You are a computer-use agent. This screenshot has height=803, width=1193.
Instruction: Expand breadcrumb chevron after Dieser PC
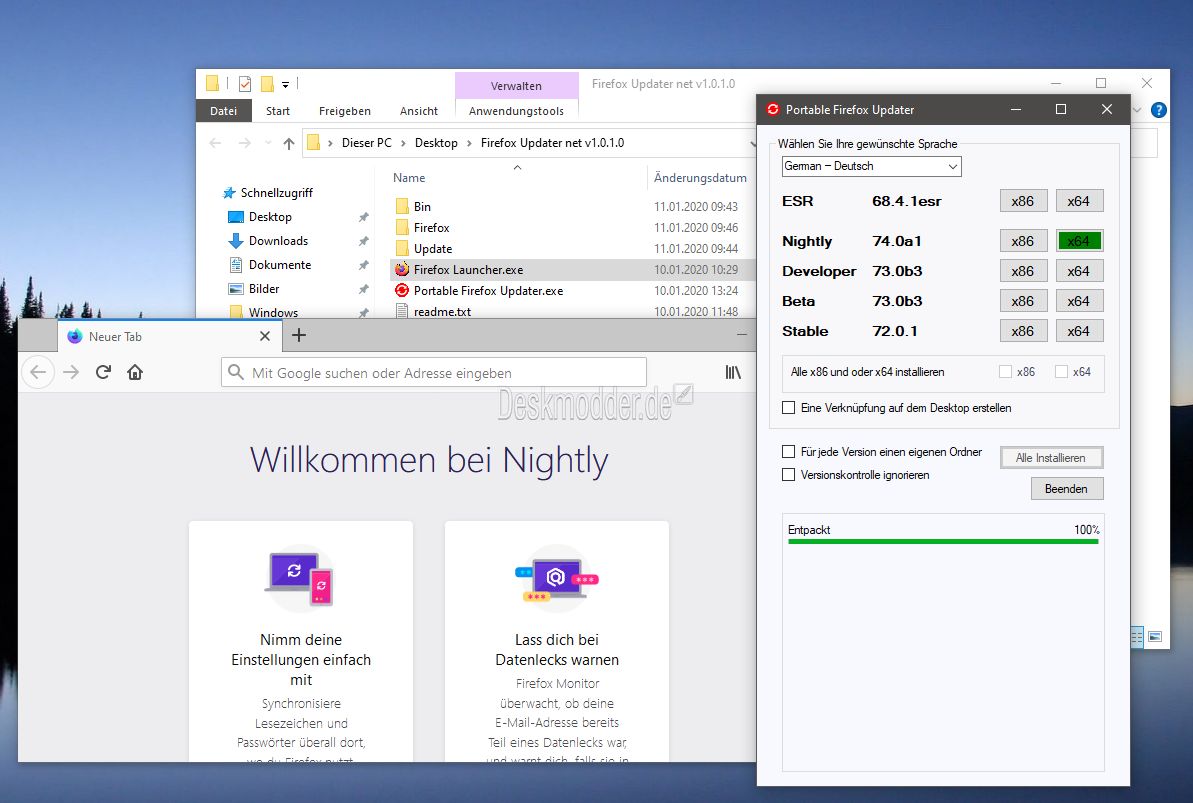pyautogui.click(x=403, y=143)
